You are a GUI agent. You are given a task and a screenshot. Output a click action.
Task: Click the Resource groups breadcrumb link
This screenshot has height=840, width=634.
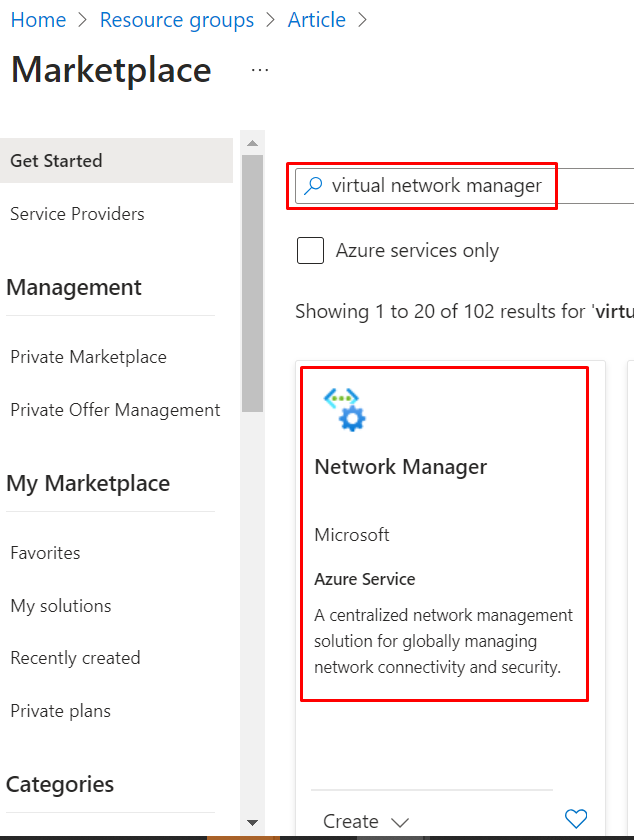(177, 20)
